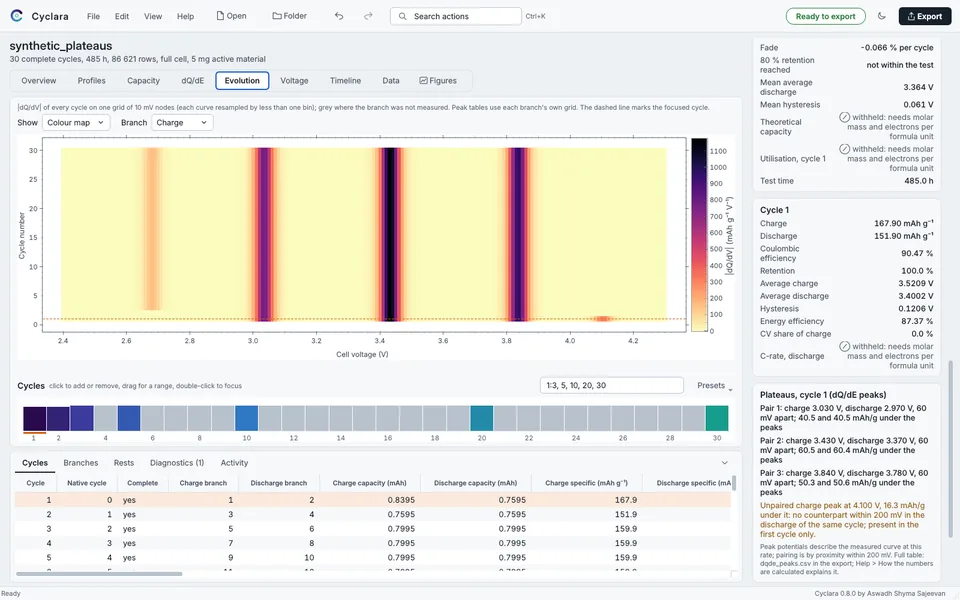Click the Export button
This screenshot has height=600, width=960.
tap(924, 17)
